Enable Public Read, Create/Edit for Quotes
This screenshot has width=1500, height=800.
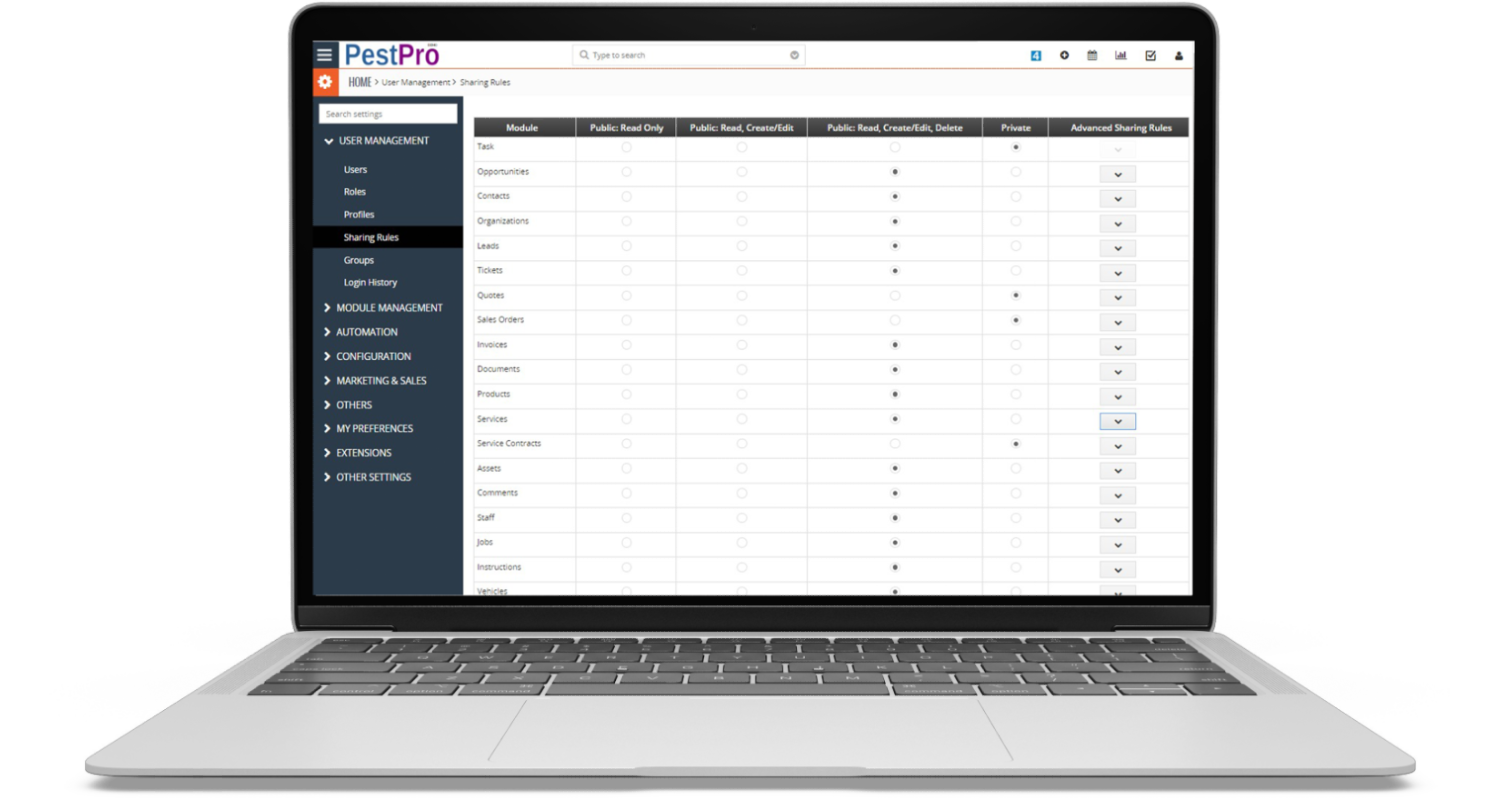741,295
